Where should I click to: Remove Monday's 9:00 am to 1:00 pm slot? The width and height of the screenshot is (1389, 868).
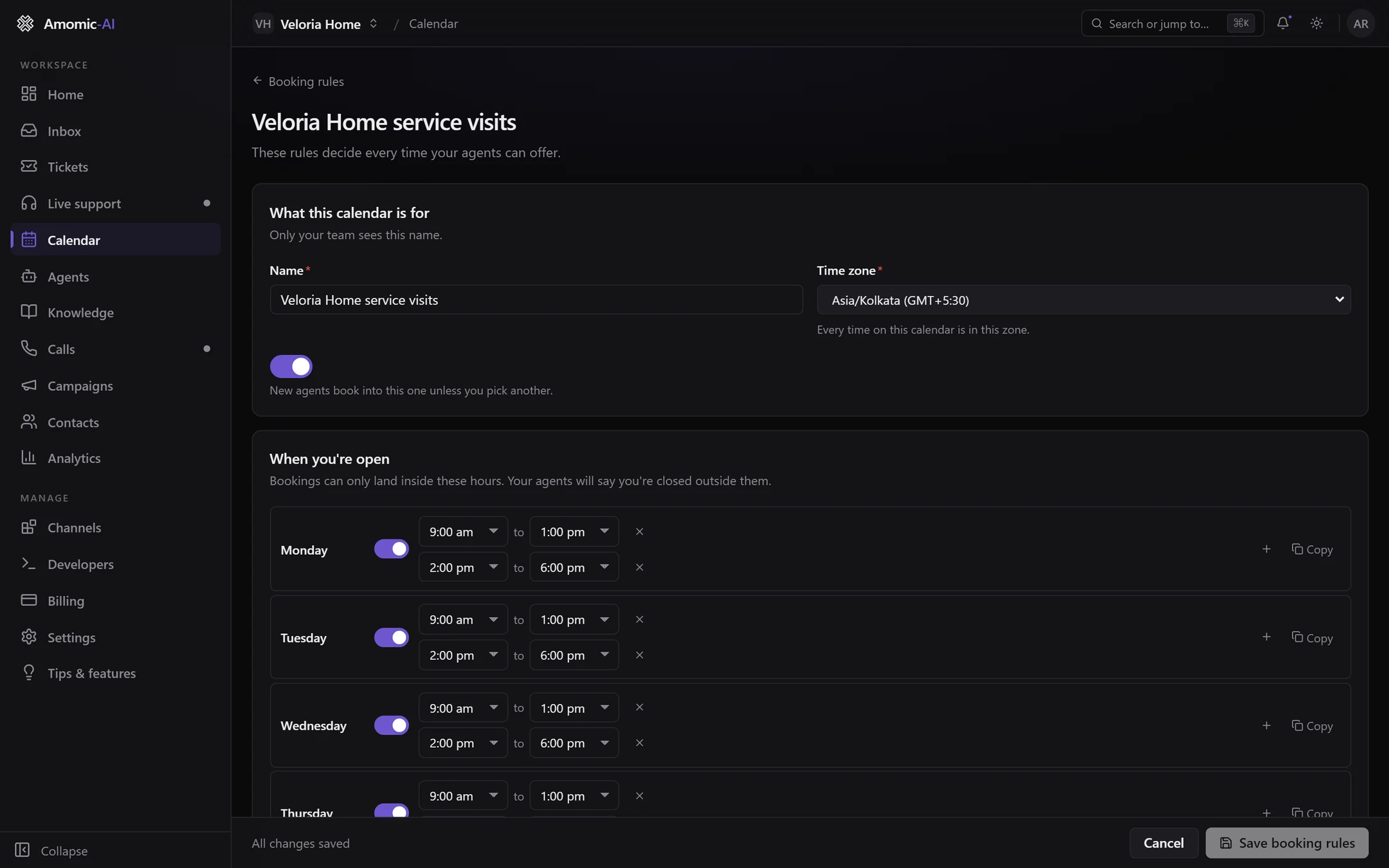coord(639,532)
